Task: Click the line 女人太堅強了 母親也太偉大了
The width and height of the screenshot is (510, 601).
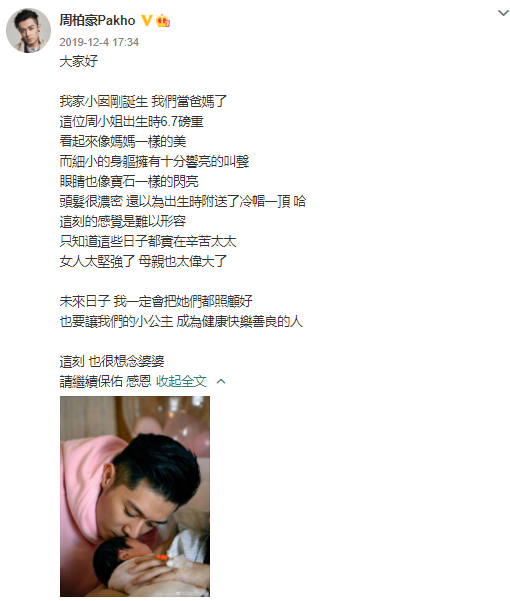Action: coord(143,261)
